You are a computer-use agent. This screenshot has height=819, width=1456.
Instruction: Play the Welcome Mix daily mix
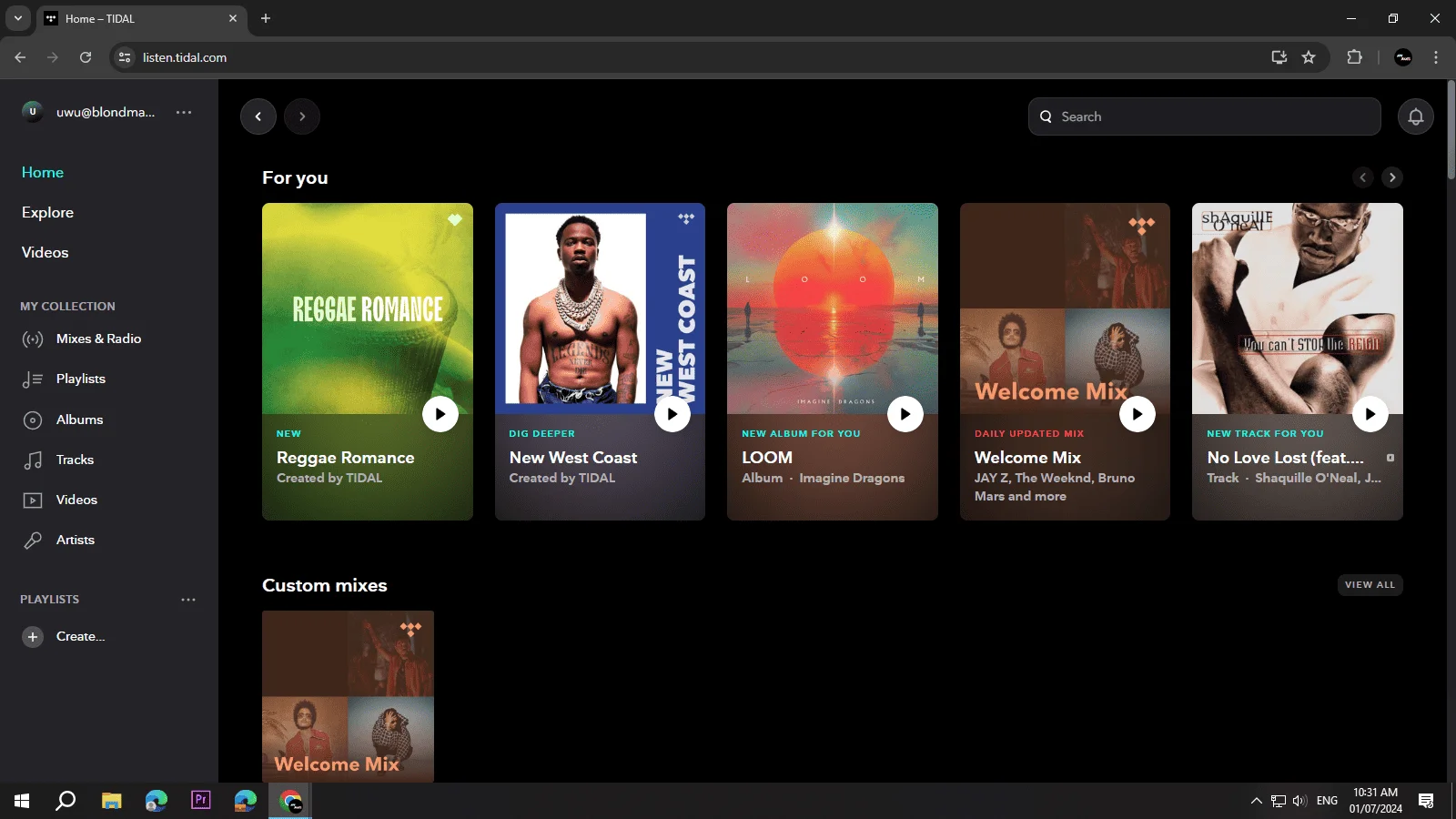pos(1137,414)
